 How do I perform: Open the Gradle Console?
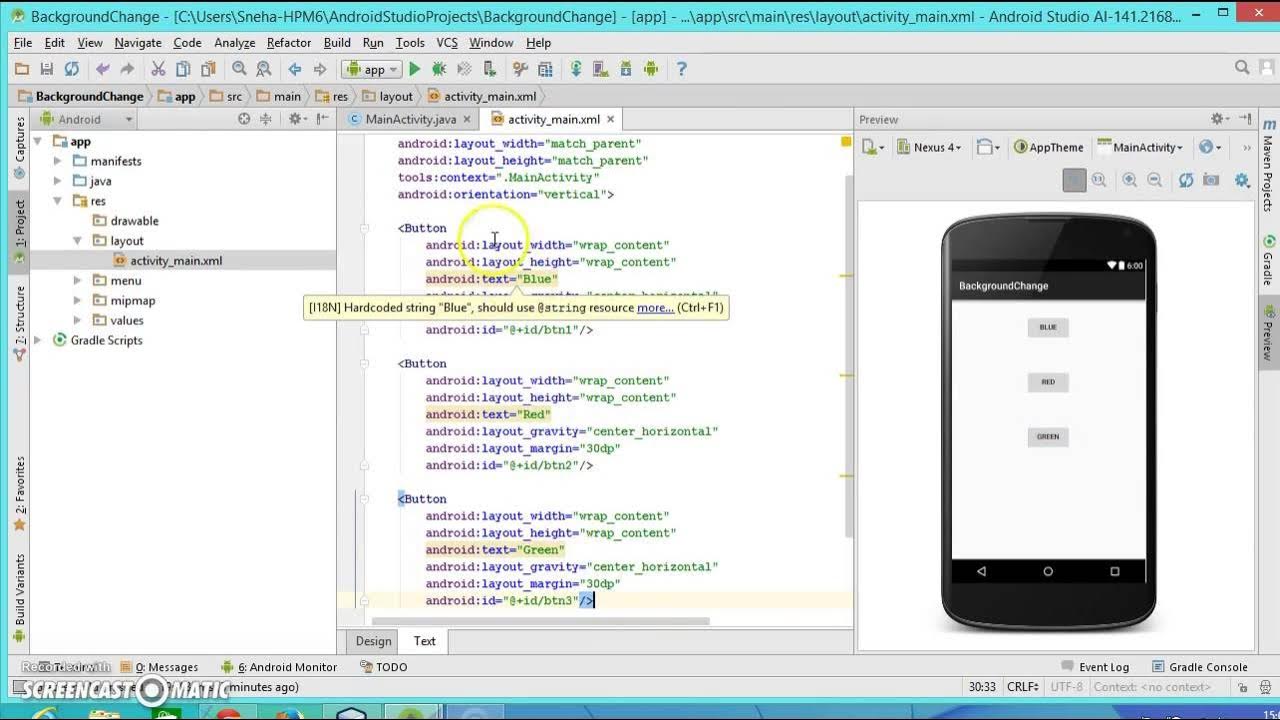click(x=1200, y=667)
